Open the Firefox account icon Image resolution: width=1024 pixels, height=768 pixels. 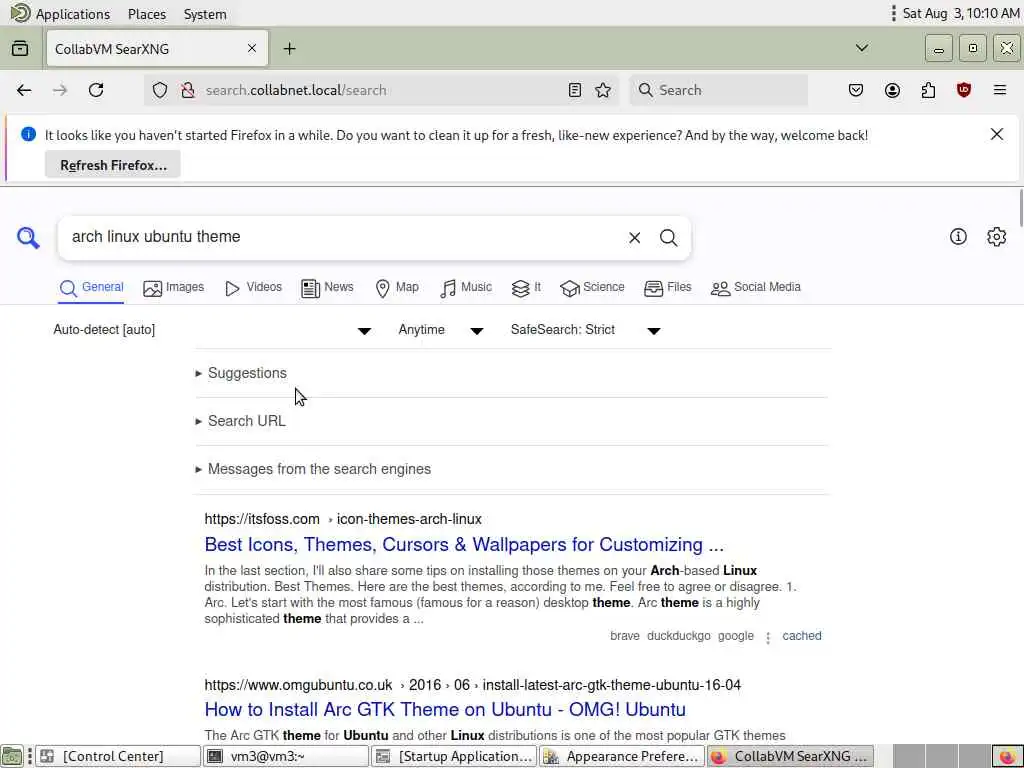[892, 90]
